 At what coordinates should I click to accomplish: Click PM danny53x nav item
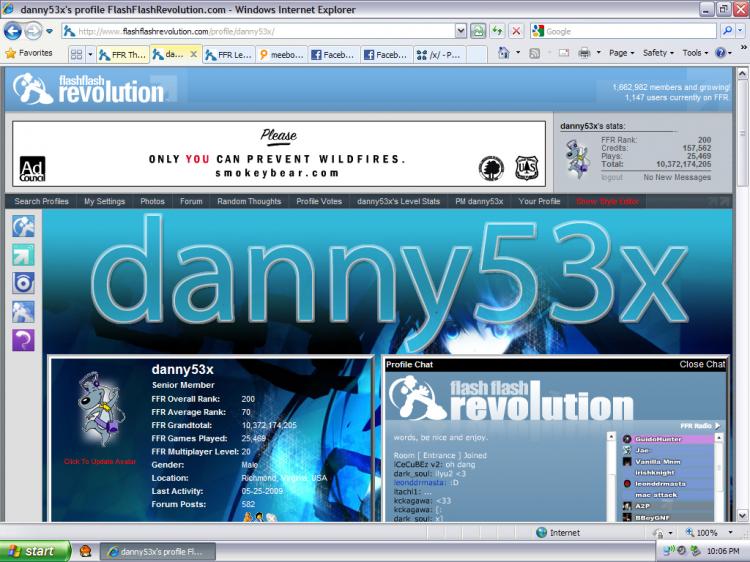point(479,201)
